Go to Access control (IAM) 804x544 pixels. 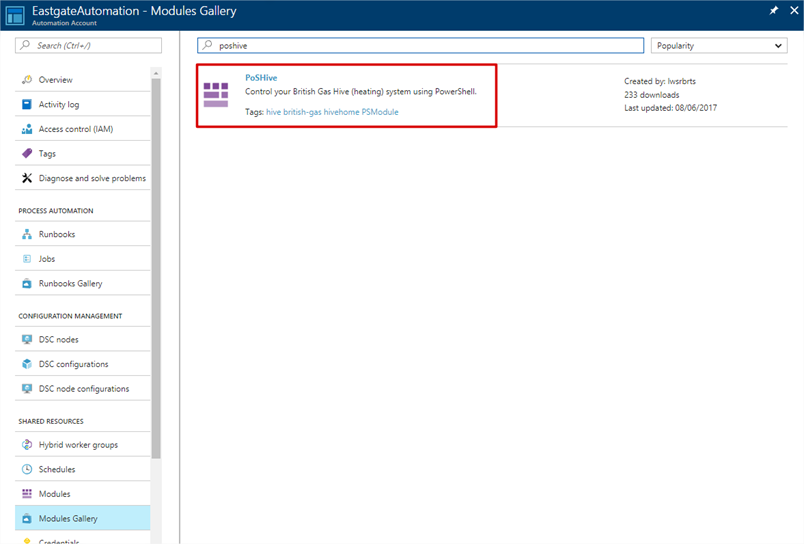(x=83, y=129)
